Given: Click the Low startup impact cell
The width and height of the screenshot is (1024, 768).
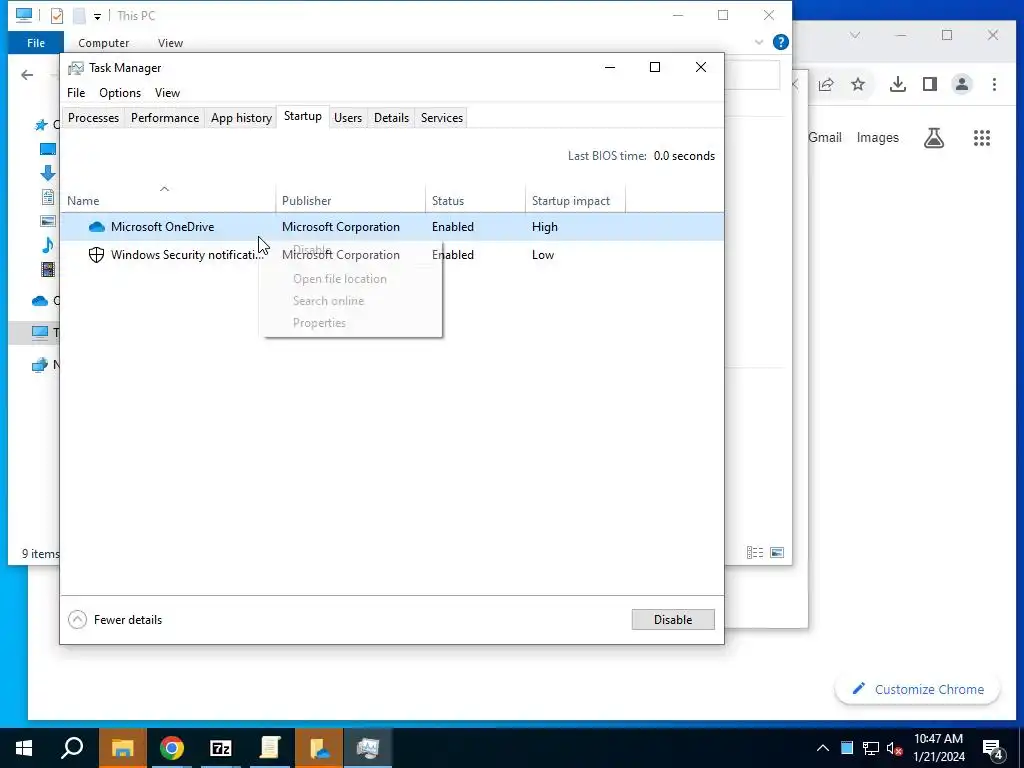Looking at the screenshot, I should [543, 255].
